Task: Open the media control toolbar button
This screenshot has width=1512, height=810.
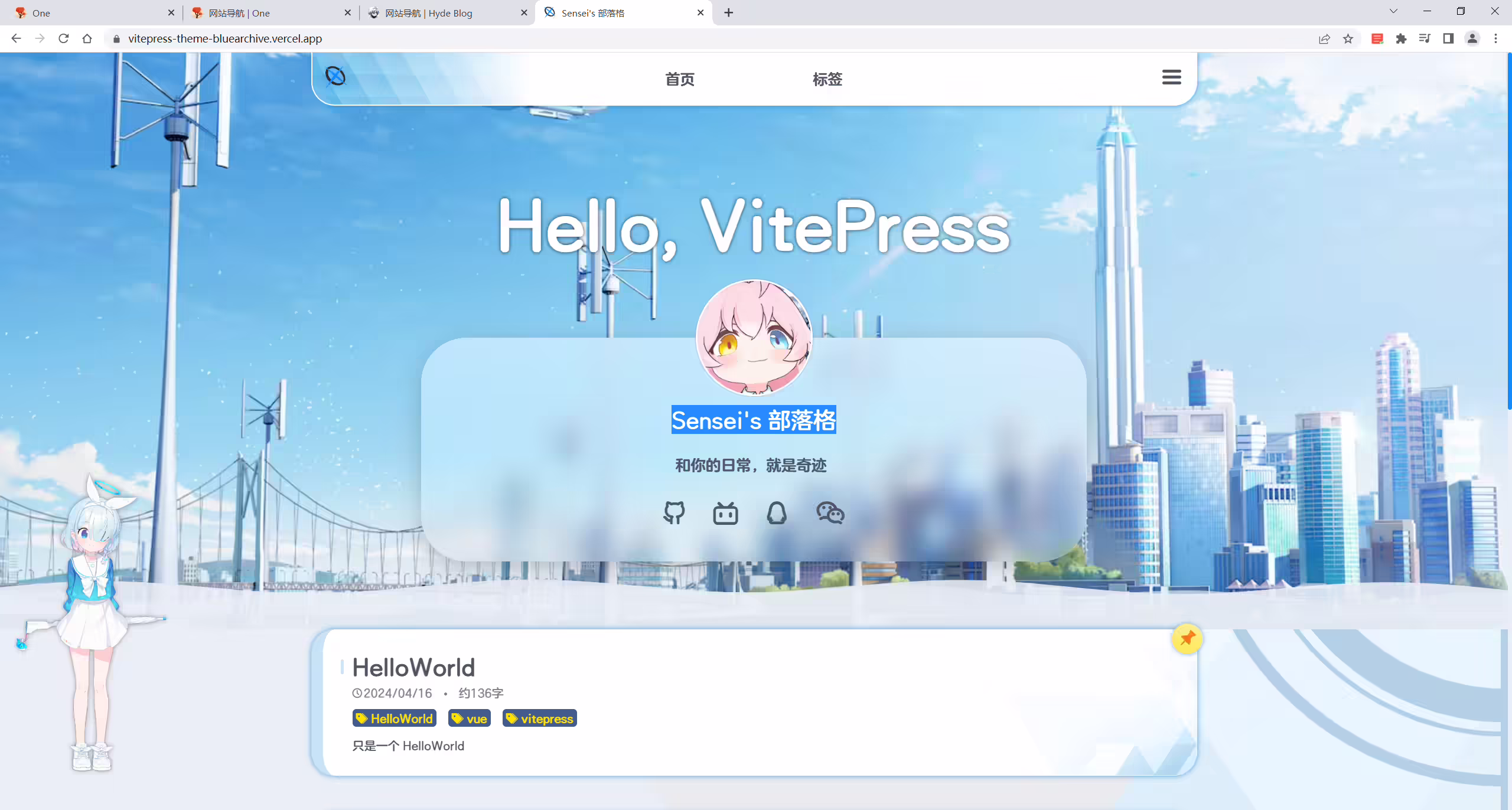Action: pyautogui.click(x=1425, y=39)
